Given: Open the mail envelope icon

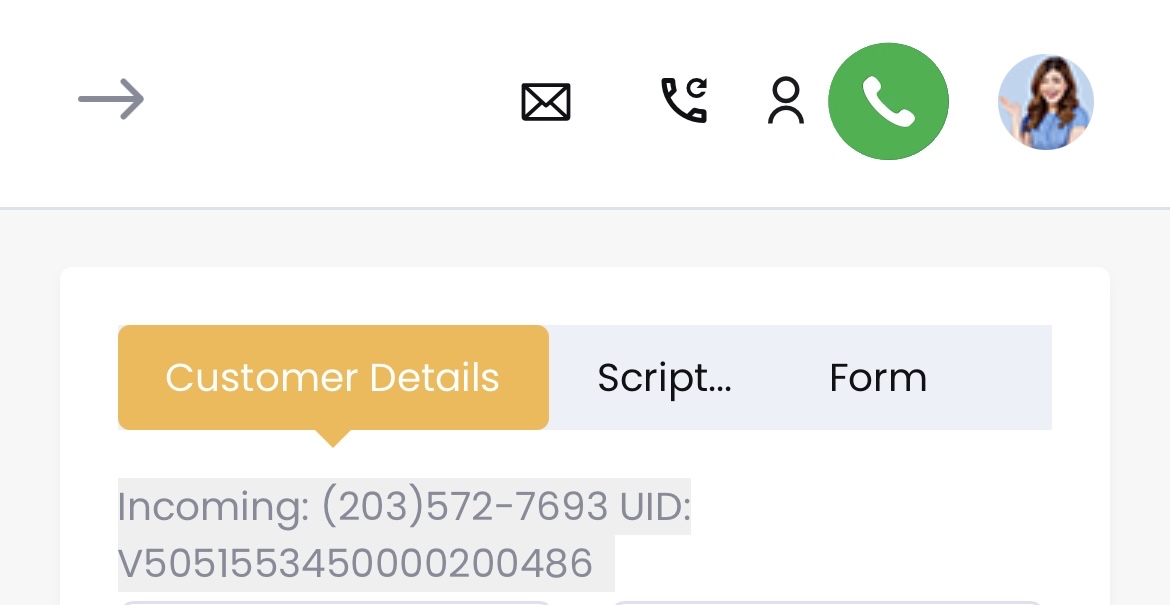Looking at the screenshot, I should pos(546,102).
